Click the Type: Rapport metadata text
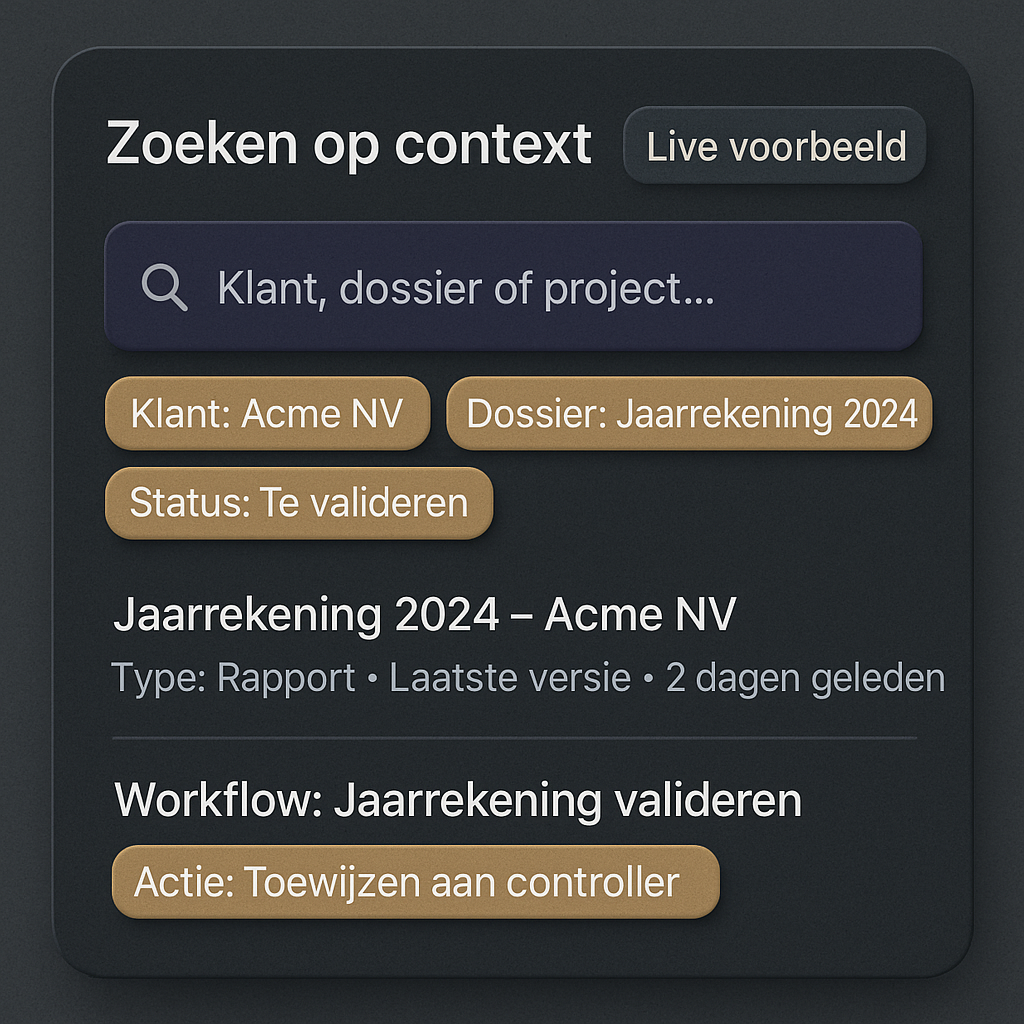This screenshot has height=1024, width=1024. click(x=233, y=678)
